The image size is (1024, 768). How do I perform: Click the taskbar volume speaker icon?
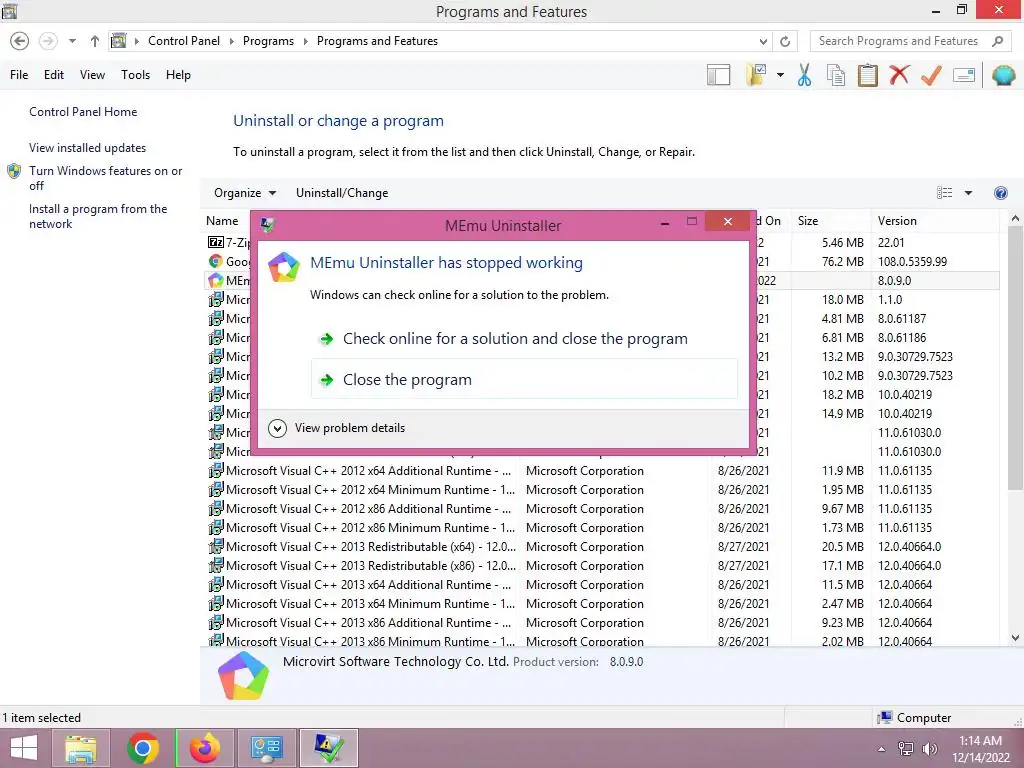[929, 749]
